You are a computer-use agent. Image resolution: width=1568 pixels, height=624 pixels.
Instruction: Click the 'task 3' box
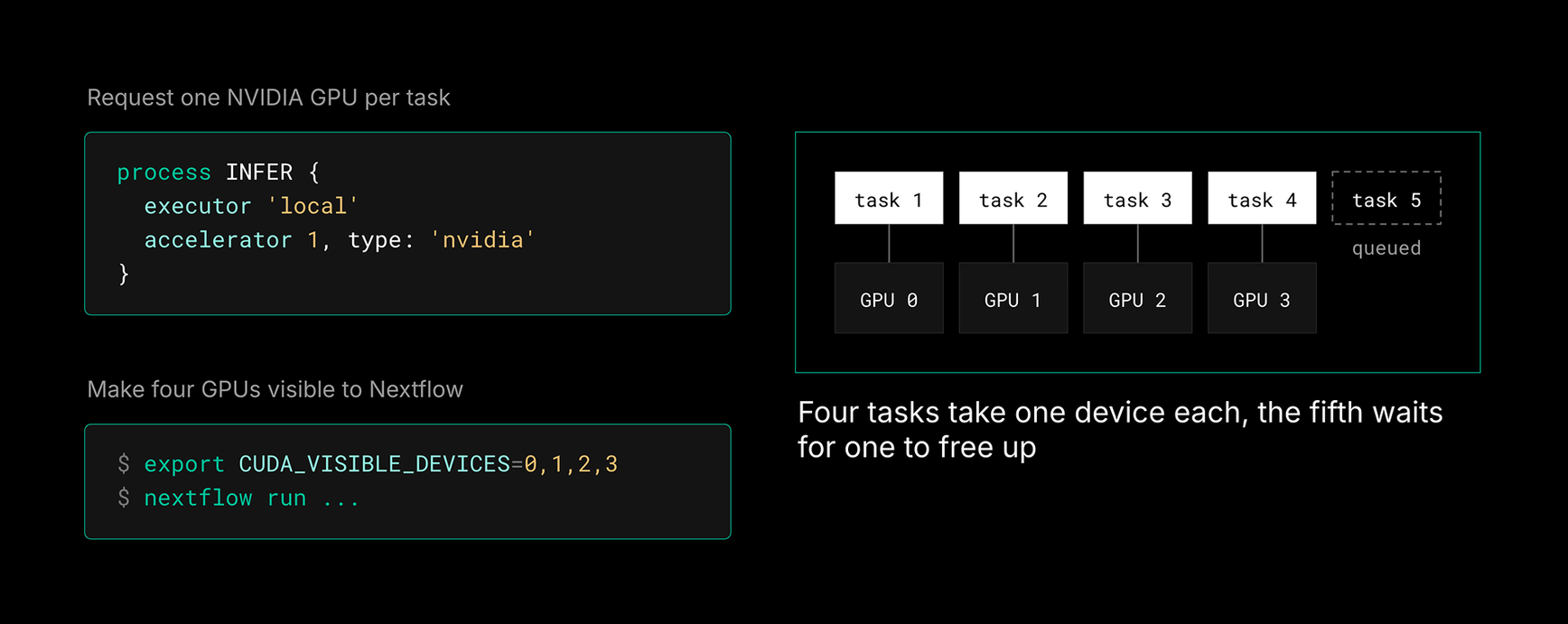tap(1138, 198)
